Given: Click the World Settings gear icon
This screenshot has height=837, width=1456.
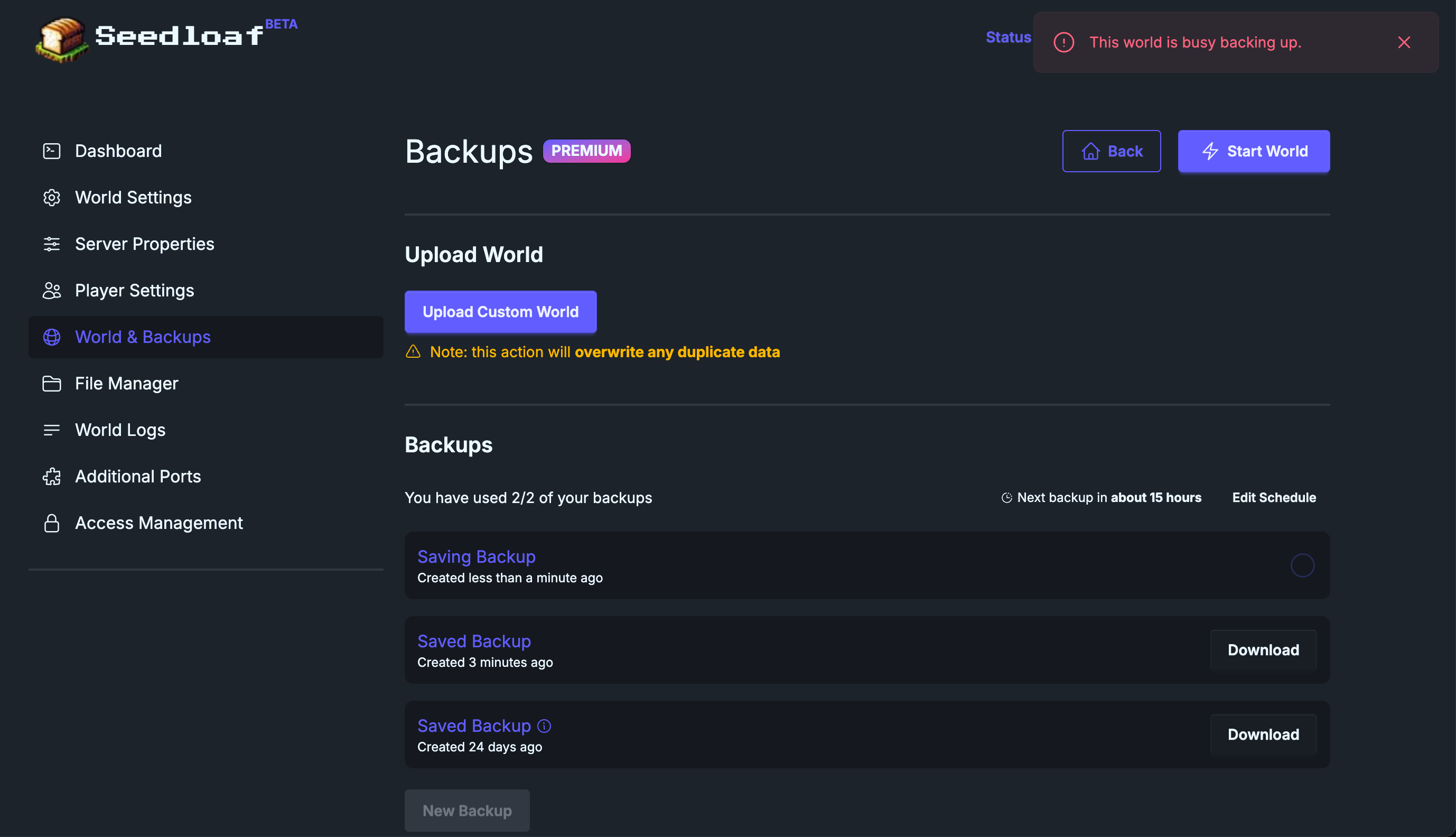Looking at the screenshot, I should click(x=52, y=198).
